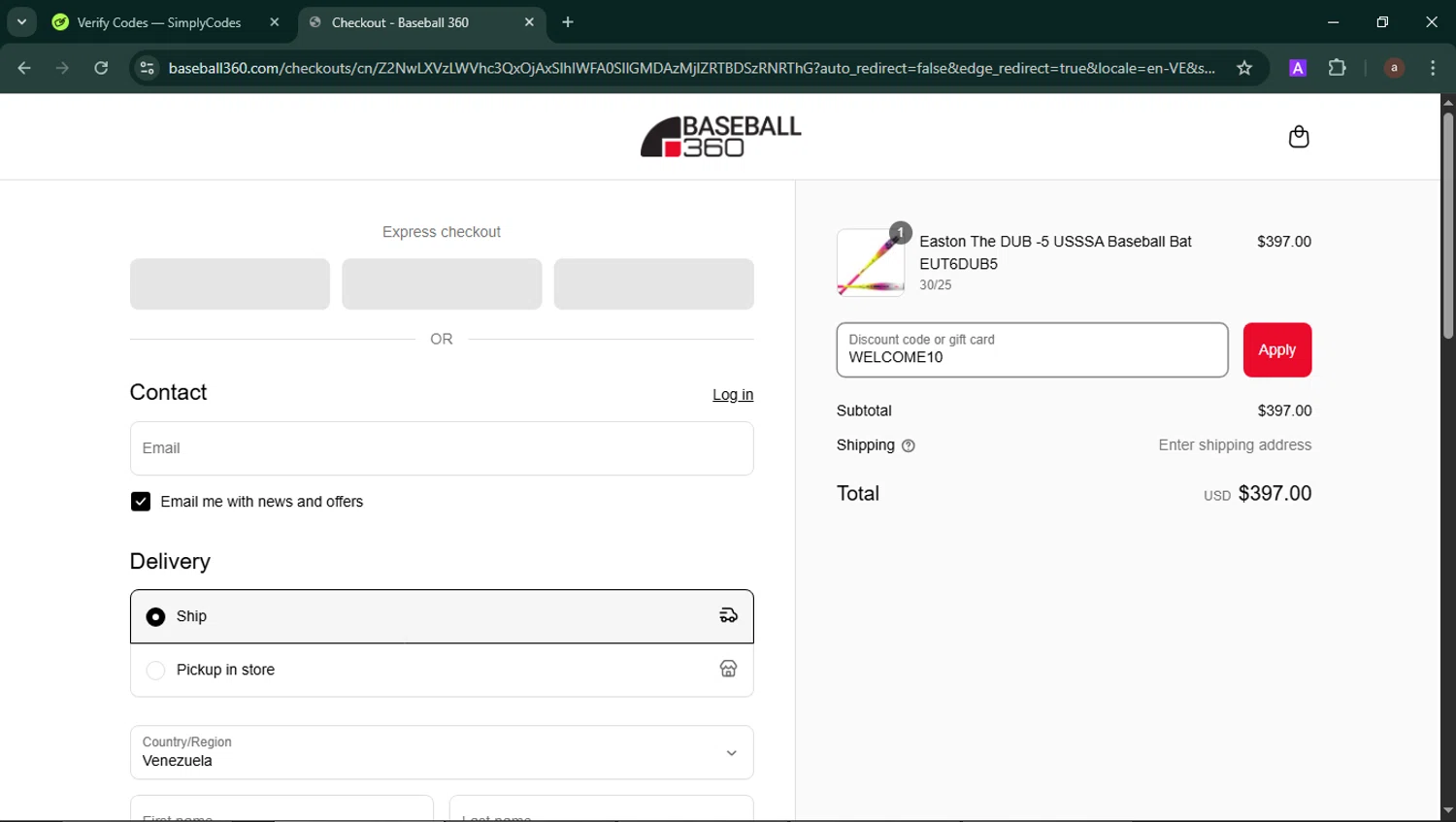Viewport: 1456px width, 822px height.
Task: Bookmark this page with the star icon
Action: point(1244,68)
